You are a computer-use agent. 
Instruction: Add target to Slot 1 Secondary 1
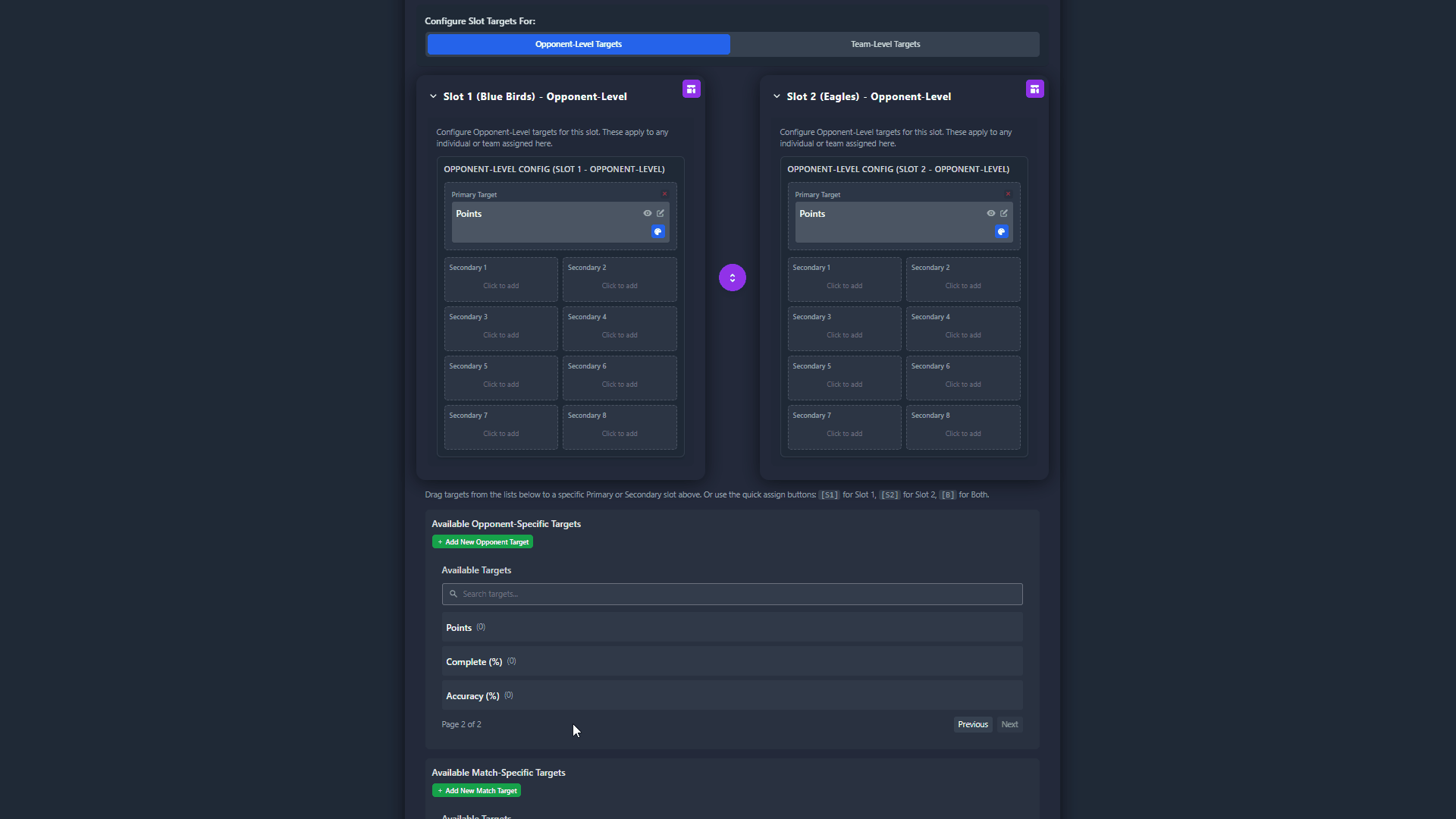click(x=501, y=280)
